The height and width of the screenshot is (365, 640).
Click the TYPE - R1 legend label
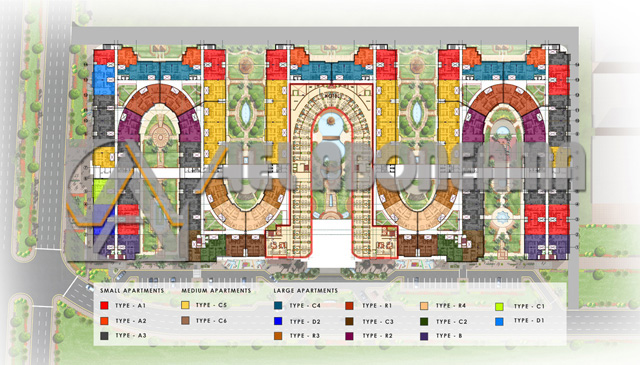click(x=377, y=305)
